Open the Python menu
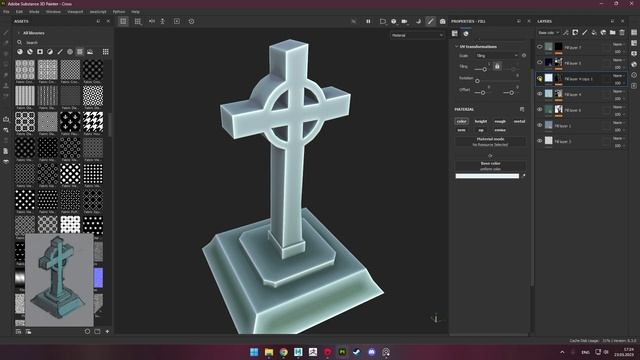640x360 pixels. click(119, 12)
